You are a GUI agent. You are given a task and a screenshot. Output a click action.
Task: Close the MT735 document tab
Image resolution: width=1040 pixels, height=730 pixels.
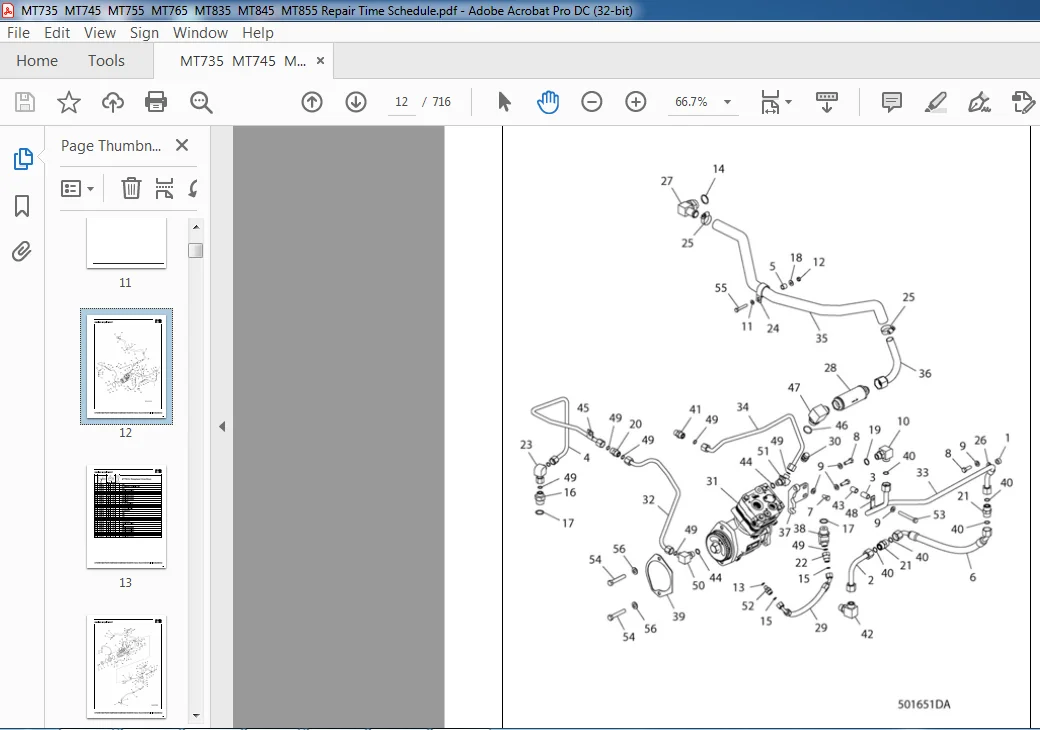click(320, 61)
